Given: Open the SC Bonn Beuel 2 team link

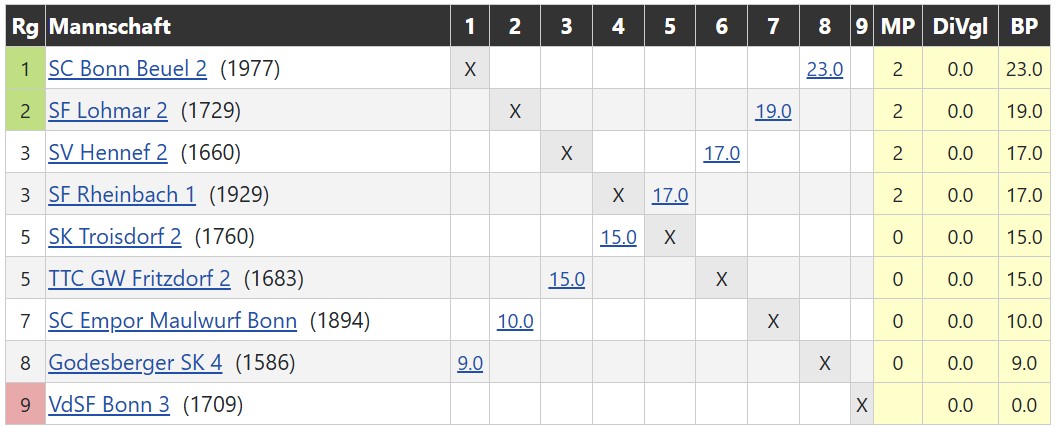Looking at the screenshot, I should coord(127,69).
